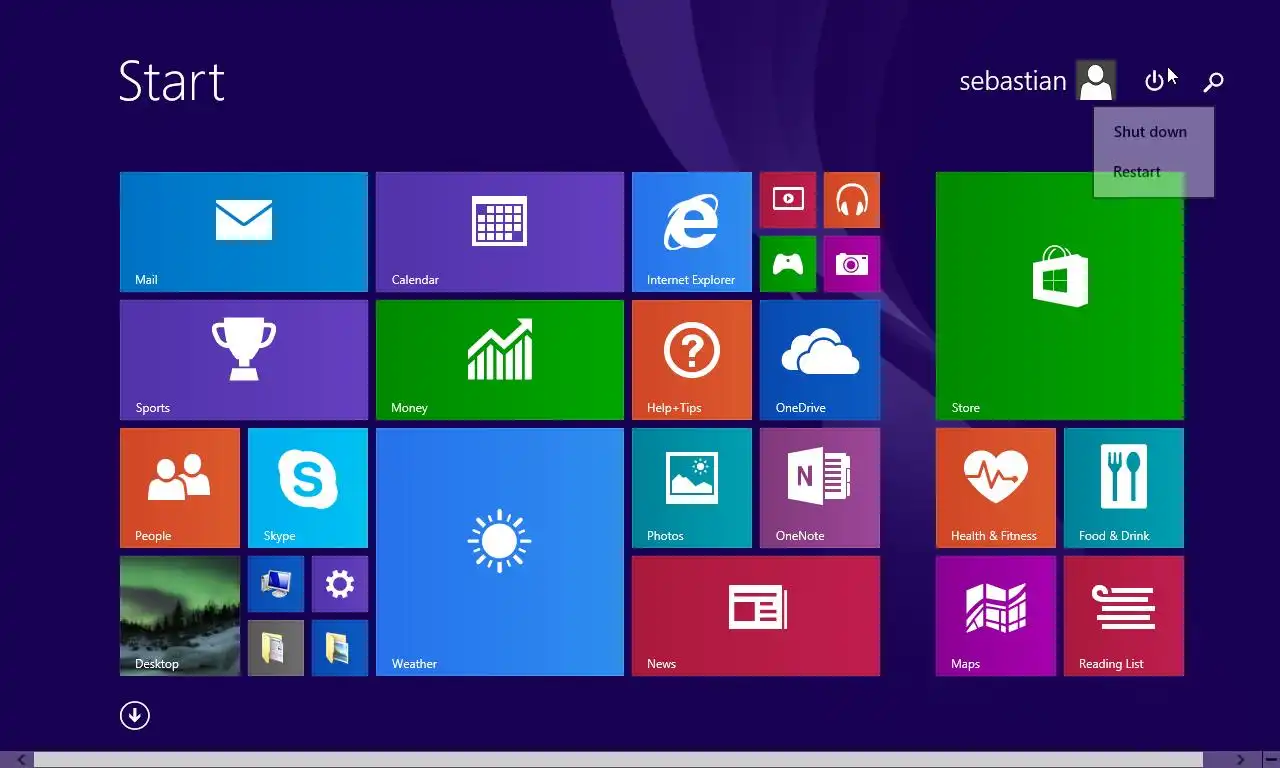The height and width of the screenshot is (768, 1280).
Task: Open the Pictures folder small tile
Action: (340, 648)
